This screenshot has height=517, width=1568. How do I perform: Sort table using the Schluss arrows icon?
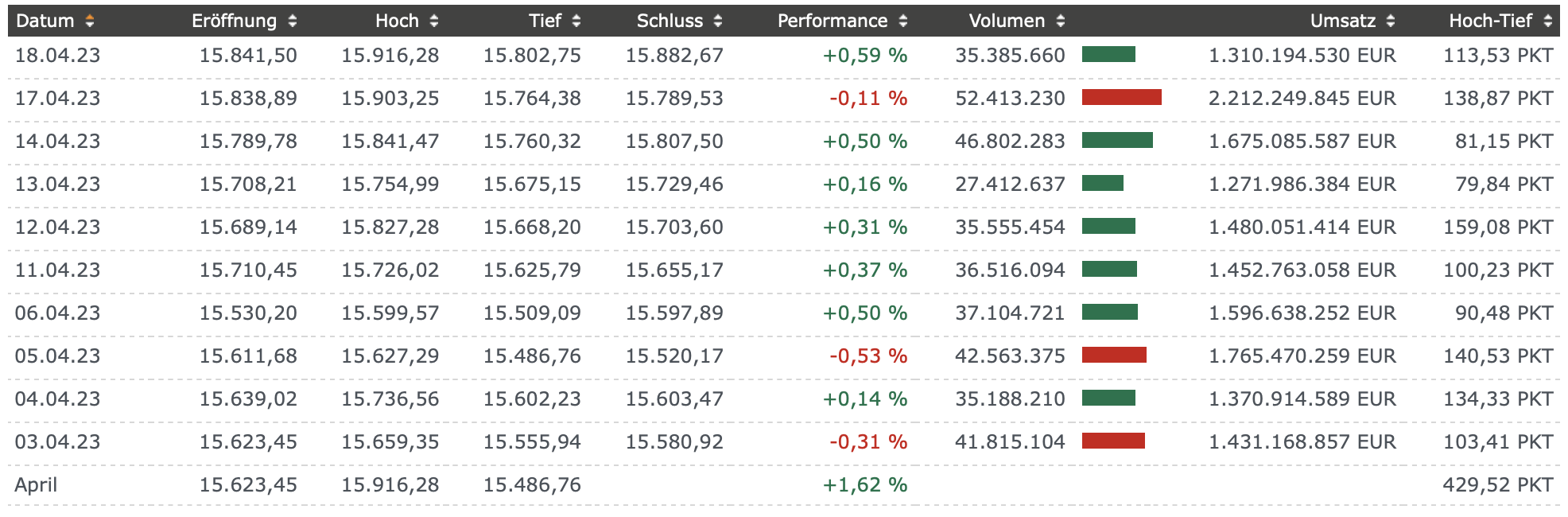click(x=718, y=21)
